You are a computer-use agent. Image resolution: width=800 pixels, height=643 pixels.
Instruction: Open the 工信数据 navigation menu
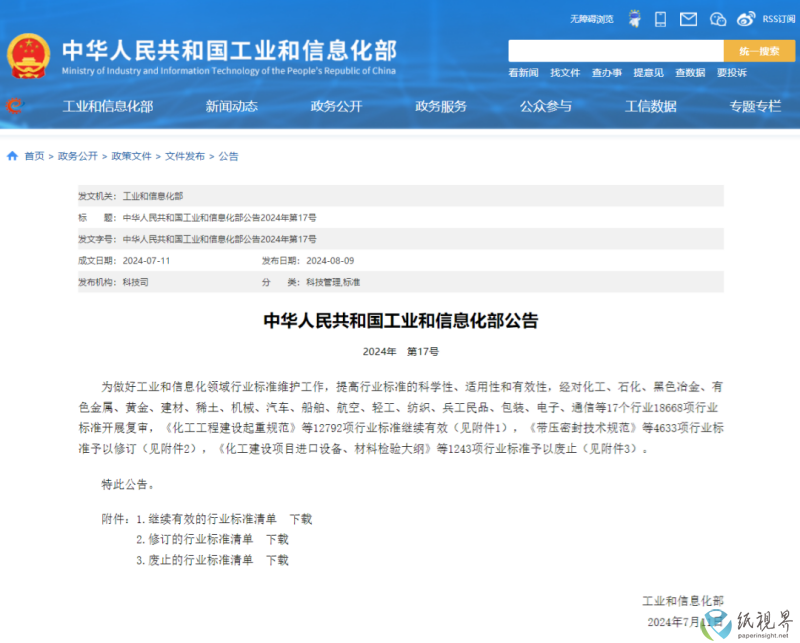click(651, 106)
